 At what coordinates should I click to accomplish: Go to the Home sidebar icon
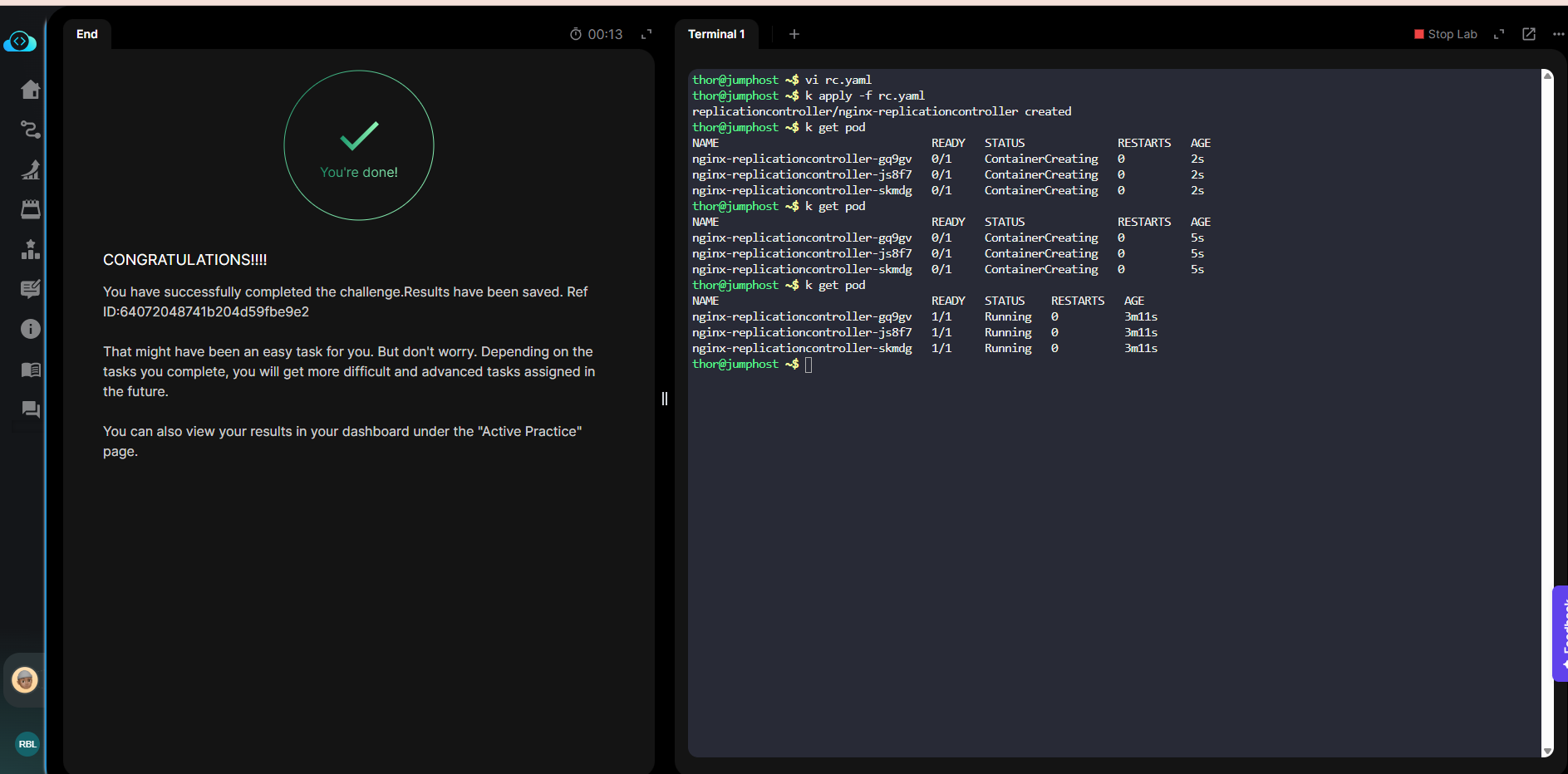point(31,89)
